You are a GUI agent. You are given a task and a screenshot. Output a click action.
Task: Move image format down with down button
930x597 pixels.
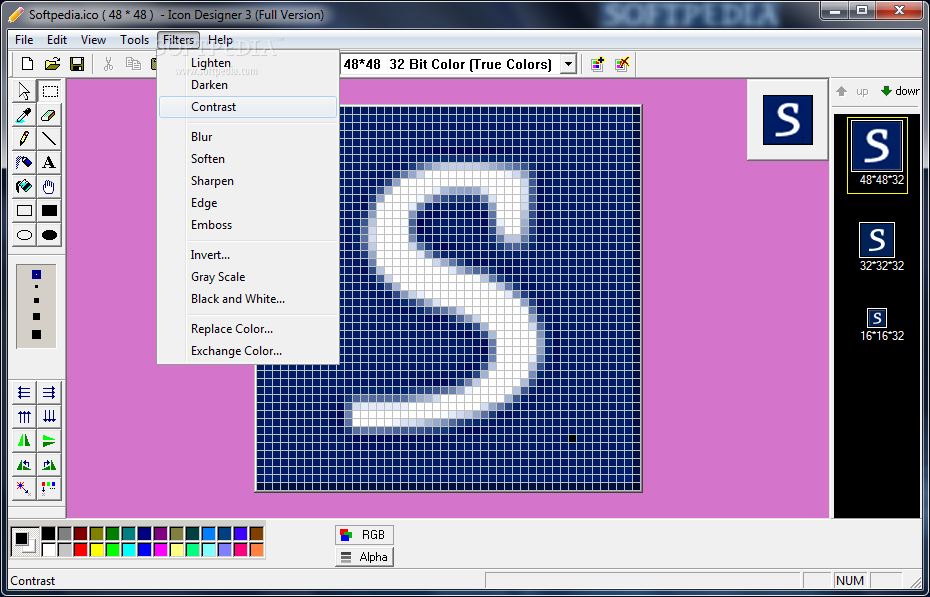click(x=900, y=91)
